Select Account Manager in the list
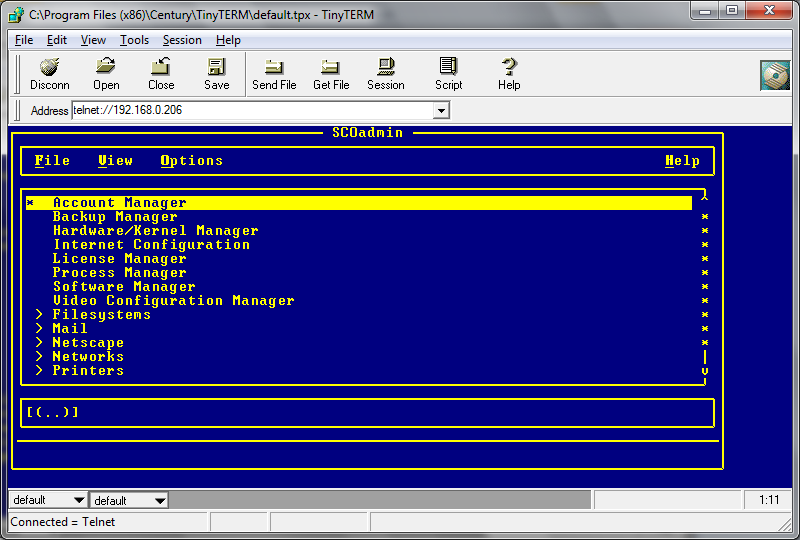Viewport: 800px width, 540px height. 359,203
